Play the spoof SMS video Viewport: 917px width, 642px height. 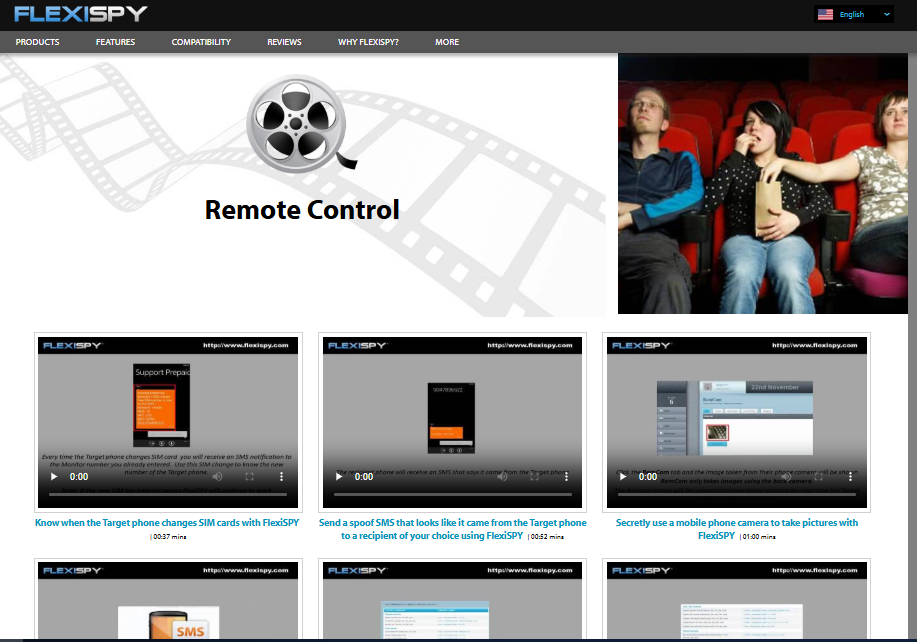pyautogui.click(x=339, y=477)
